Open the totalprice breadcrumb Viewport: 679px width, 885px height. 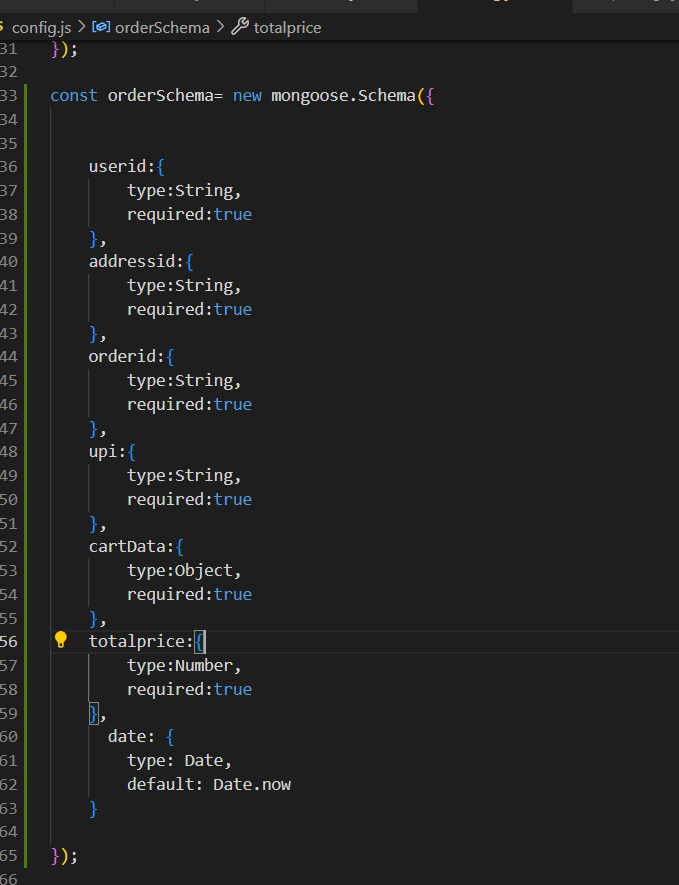coord(287,28)
